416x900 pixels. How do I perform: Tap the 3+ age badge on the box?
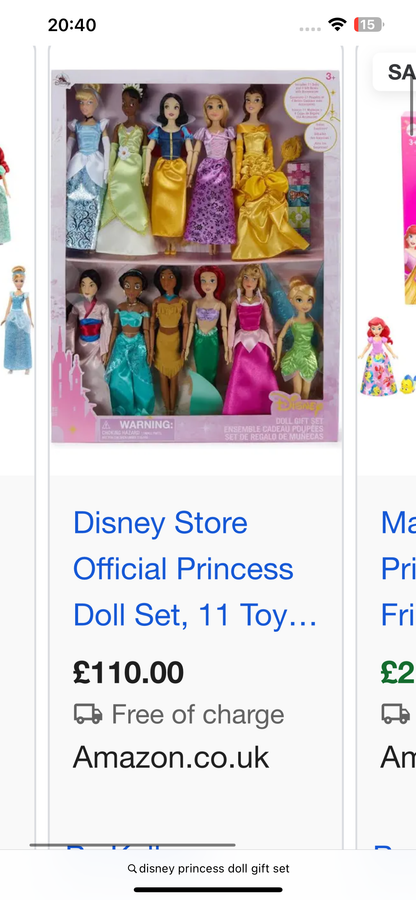click(x=329, y=77)
